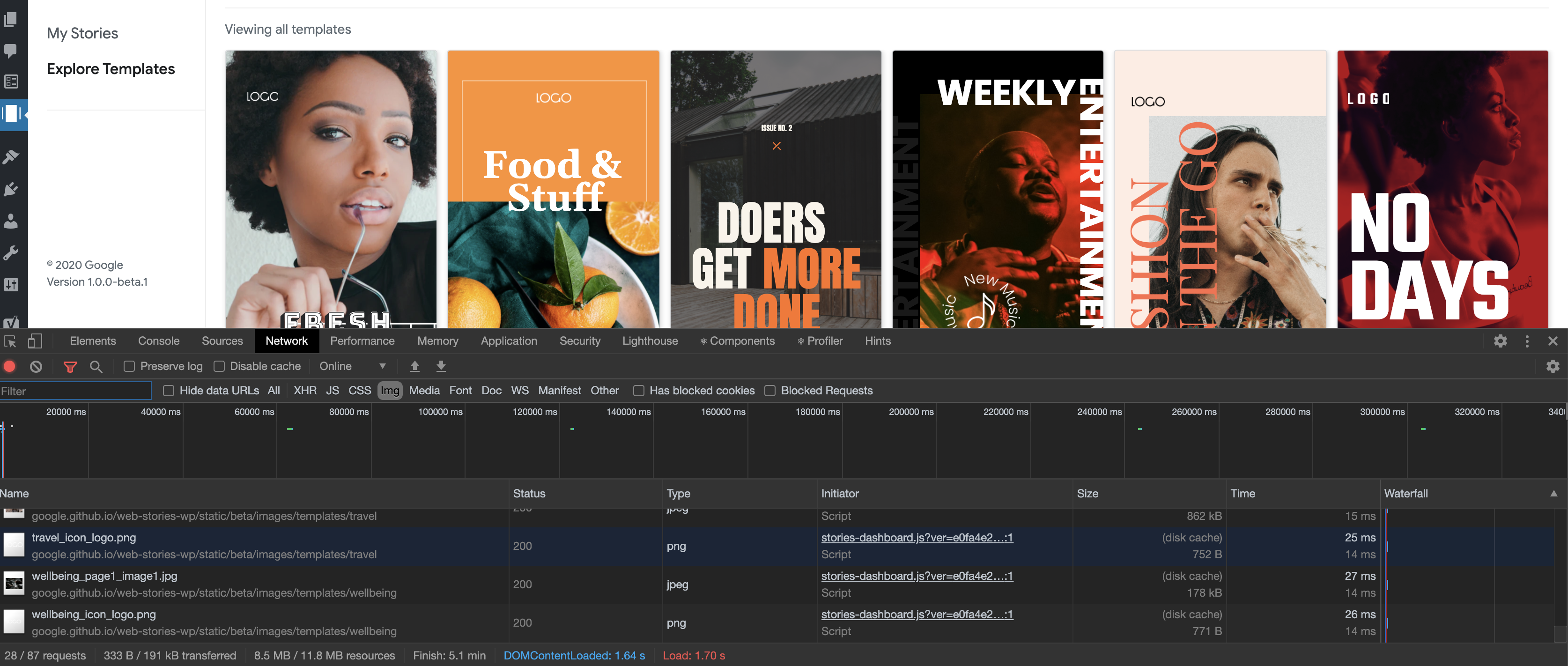
Task: Open the WordPress Pages admin icon
Action: tap(11, 20)
